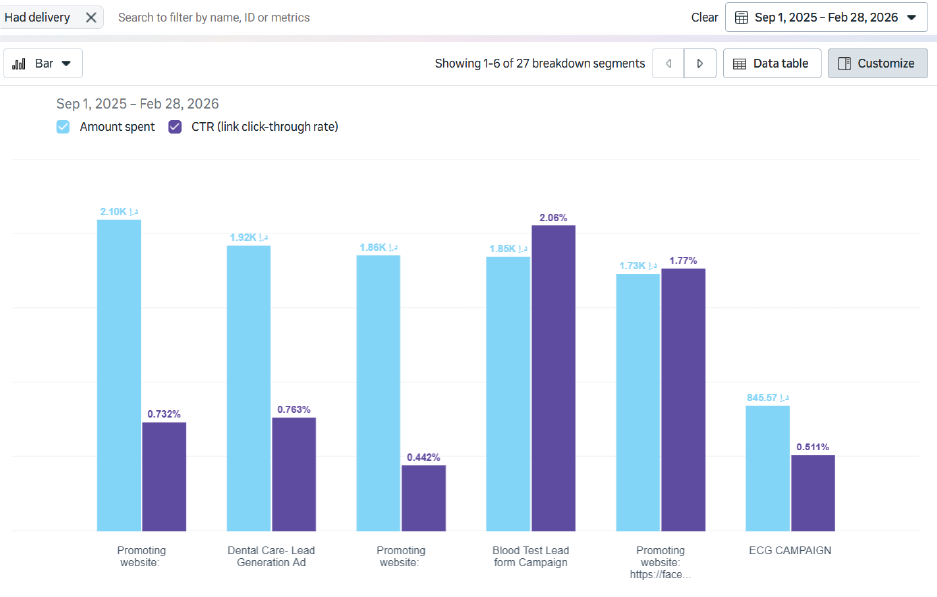Go to previous breakdown segments page
The width and height of the screenshot is (937, 597).
pyautogui.click(x=668, y=63)
